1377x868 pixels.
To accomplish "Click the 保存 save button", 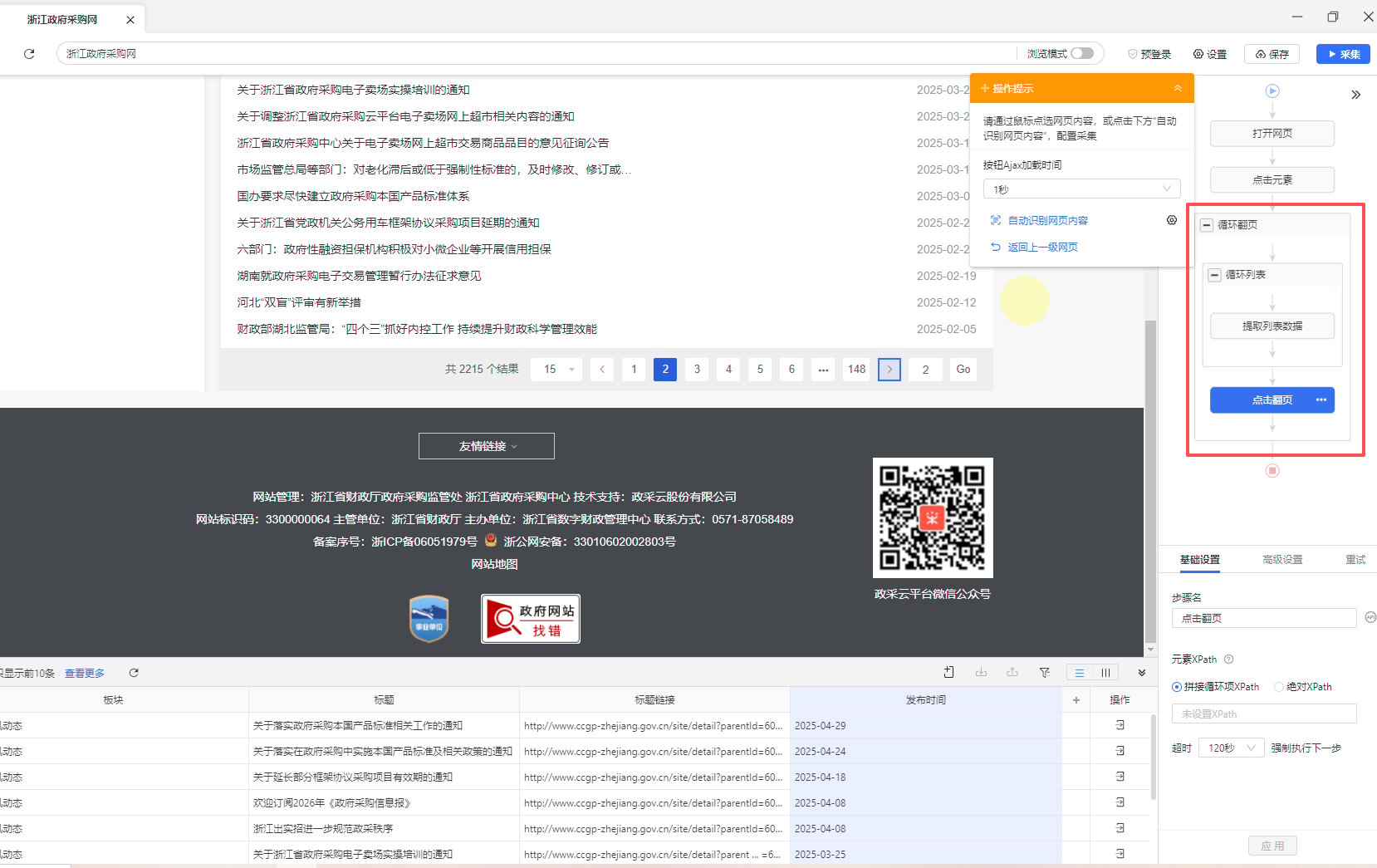I will pyautogui.click(x=1272, y=54).
